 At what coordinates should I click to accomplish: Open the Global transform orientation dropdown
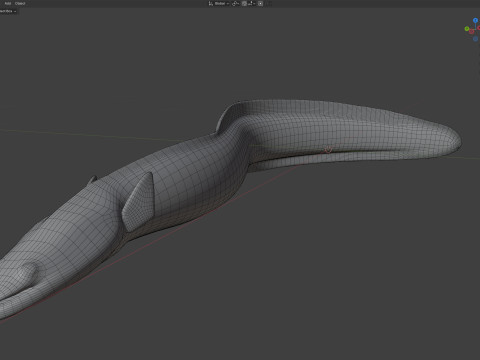pos(221,3)
